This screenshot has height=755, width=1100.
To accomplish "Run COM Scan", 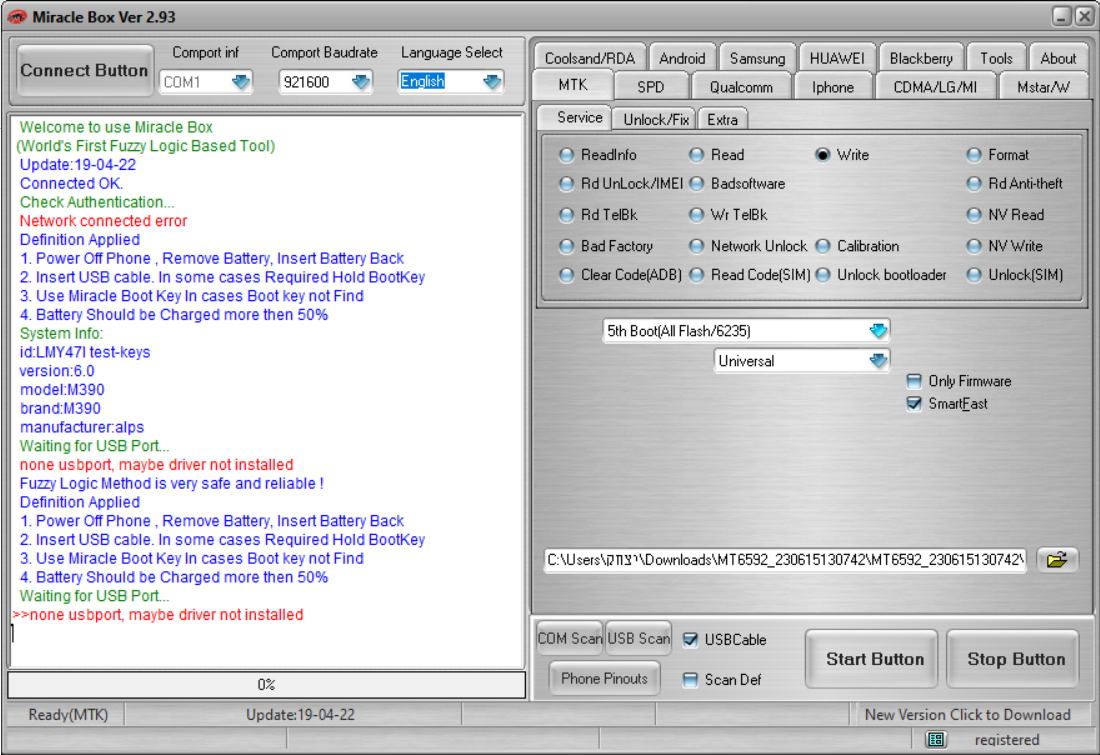I will coord(569,639).
